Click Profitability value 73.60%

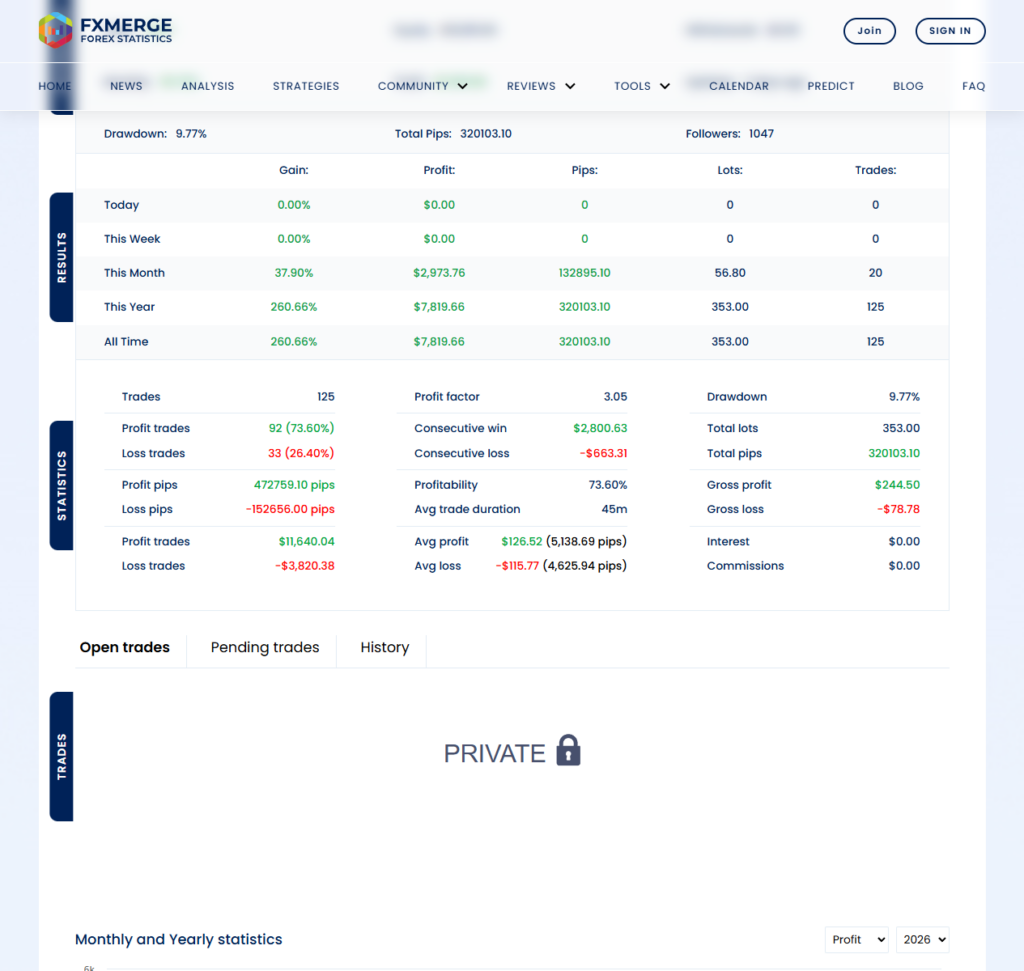pyautogui.click(x=607, y=485)
